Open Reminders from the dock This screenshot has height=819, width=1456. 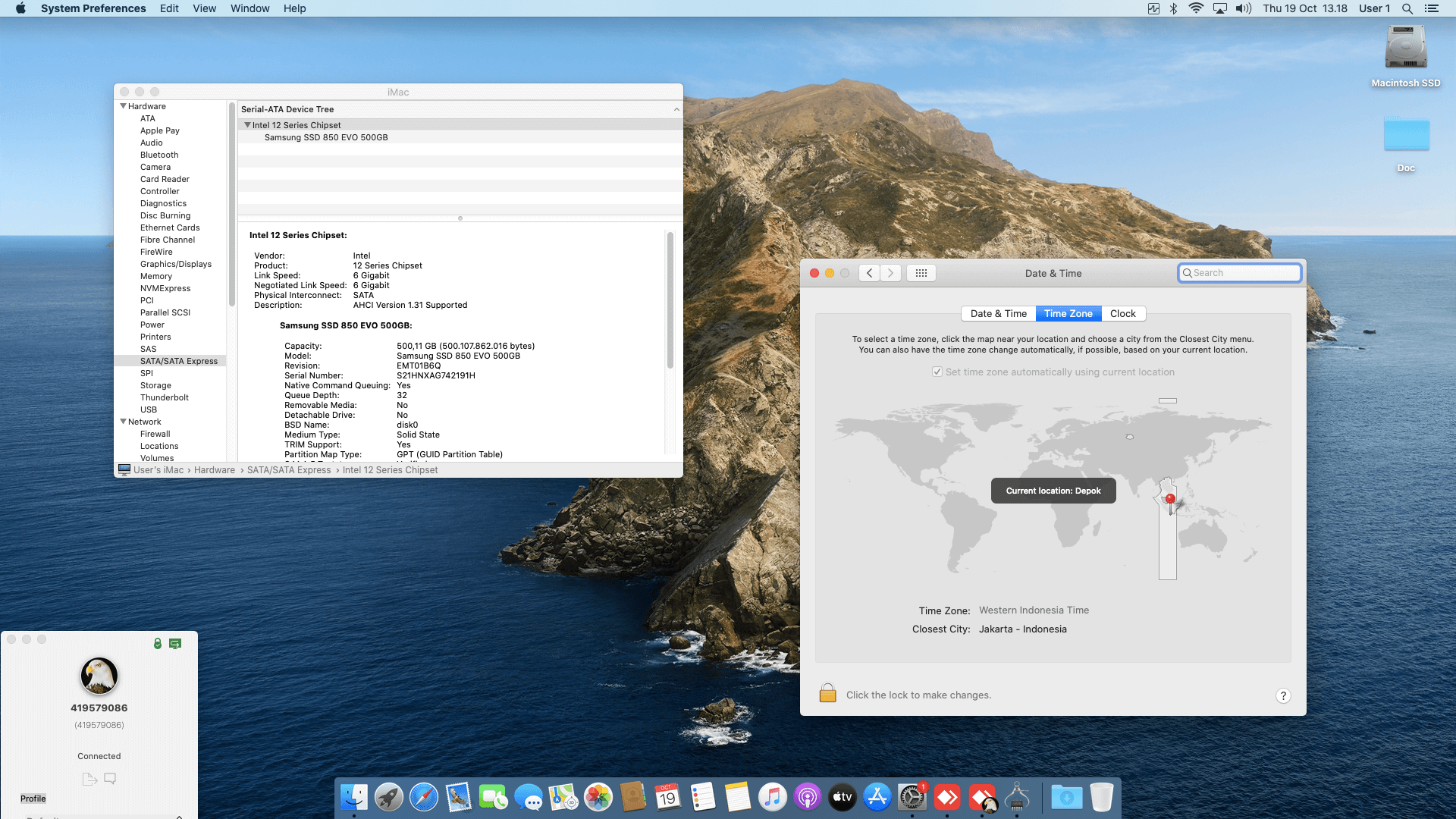coord(703,797)
